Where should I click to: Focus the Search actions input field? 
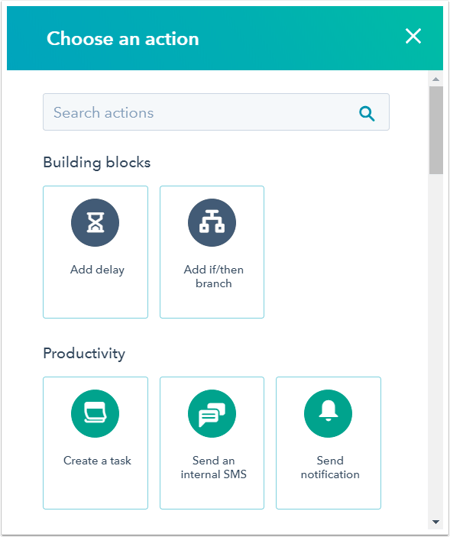(x=216, y=112)
